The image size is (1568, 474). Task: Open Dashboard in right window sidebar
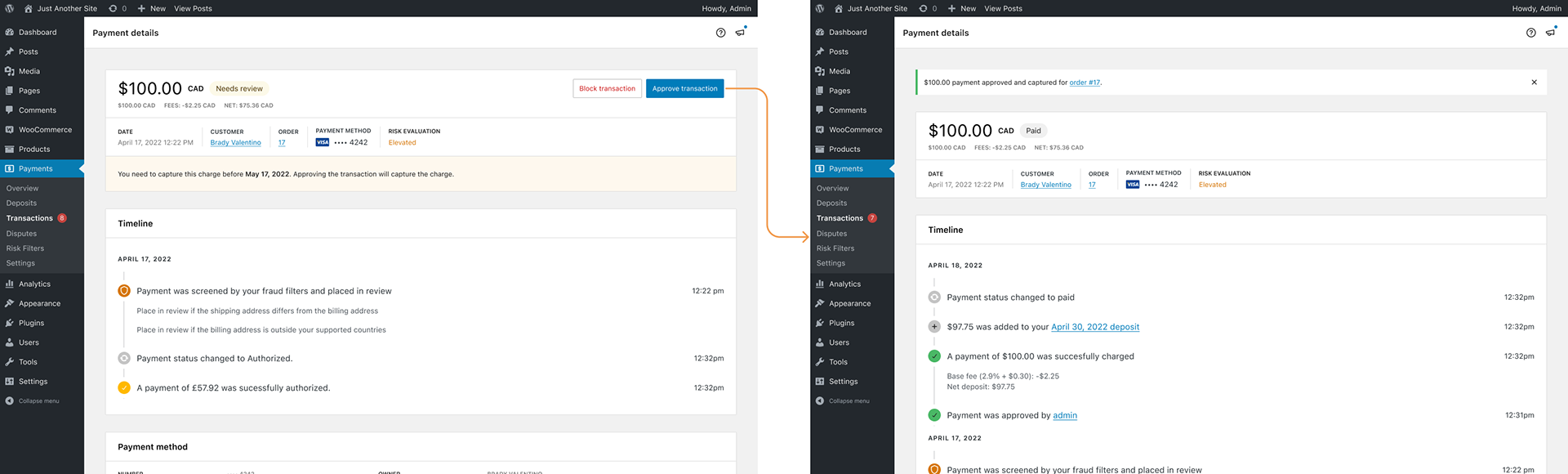pyautogui.click(x=852, y=32)
